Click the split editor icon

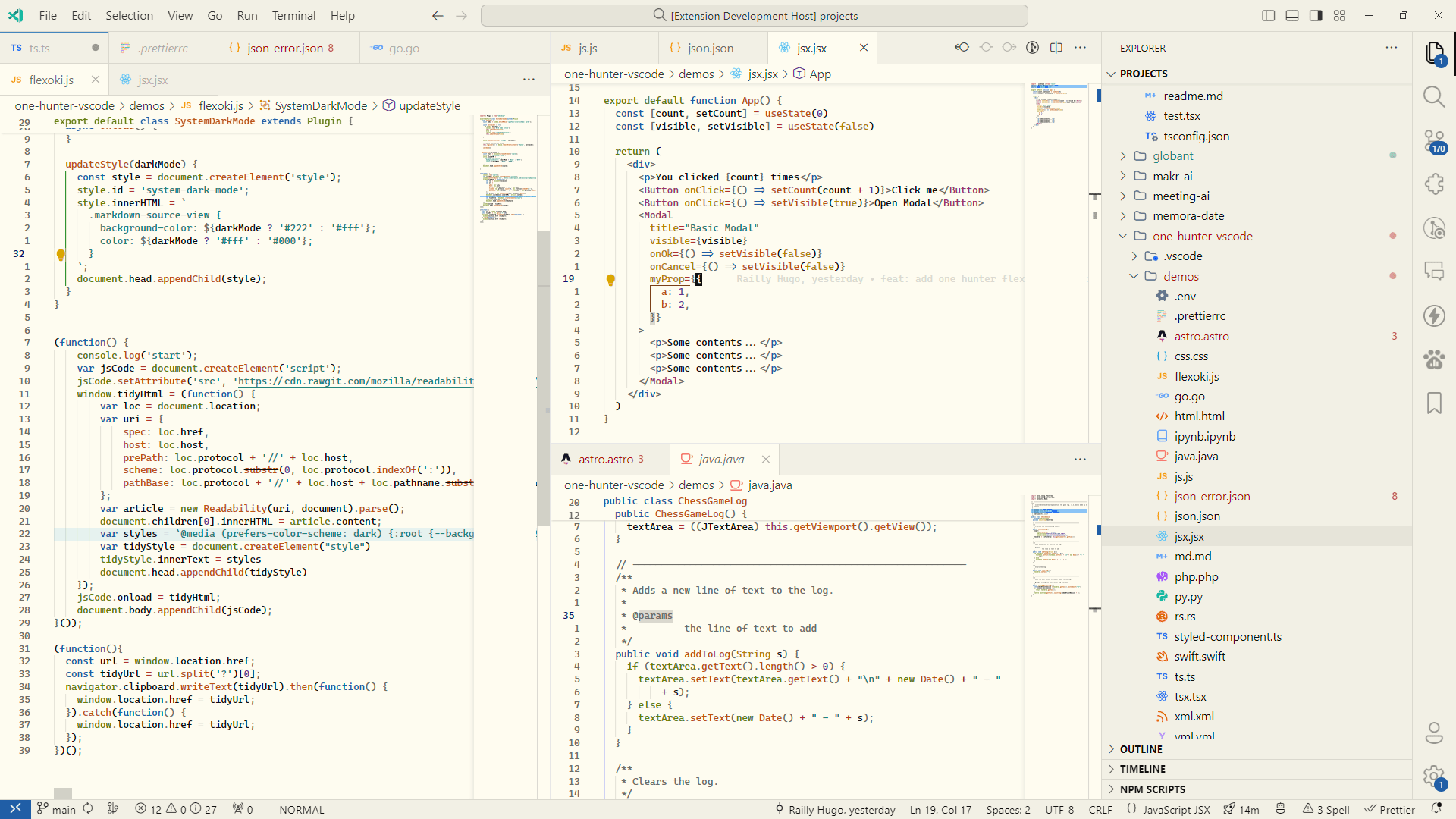click(1059, 48)
